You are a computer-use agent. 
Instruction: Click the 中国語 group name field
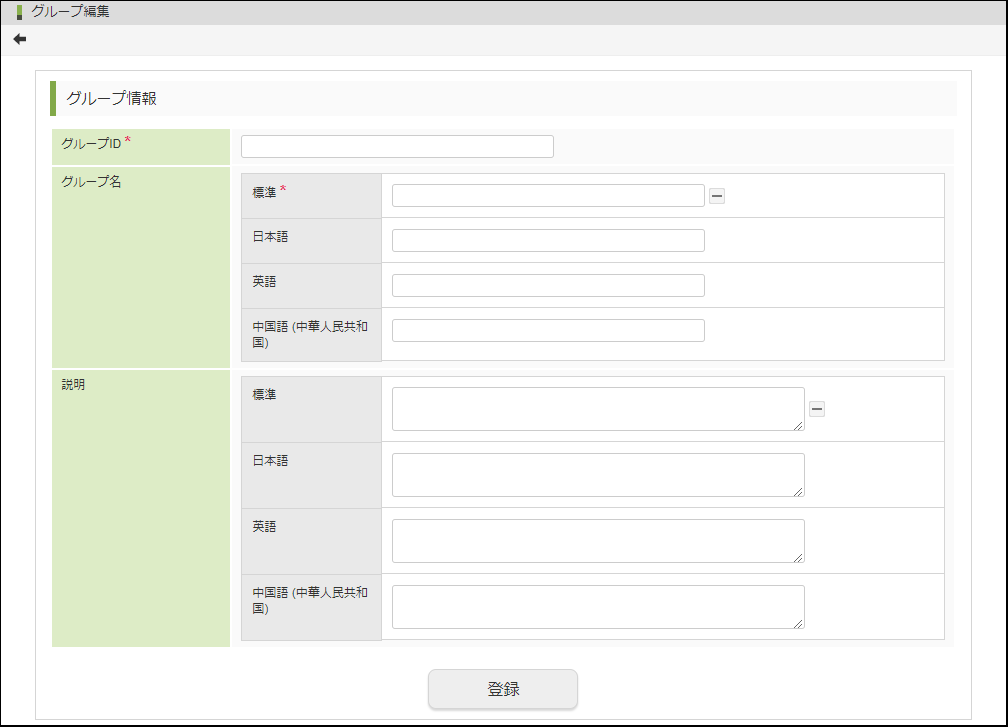tap(548, 330)
